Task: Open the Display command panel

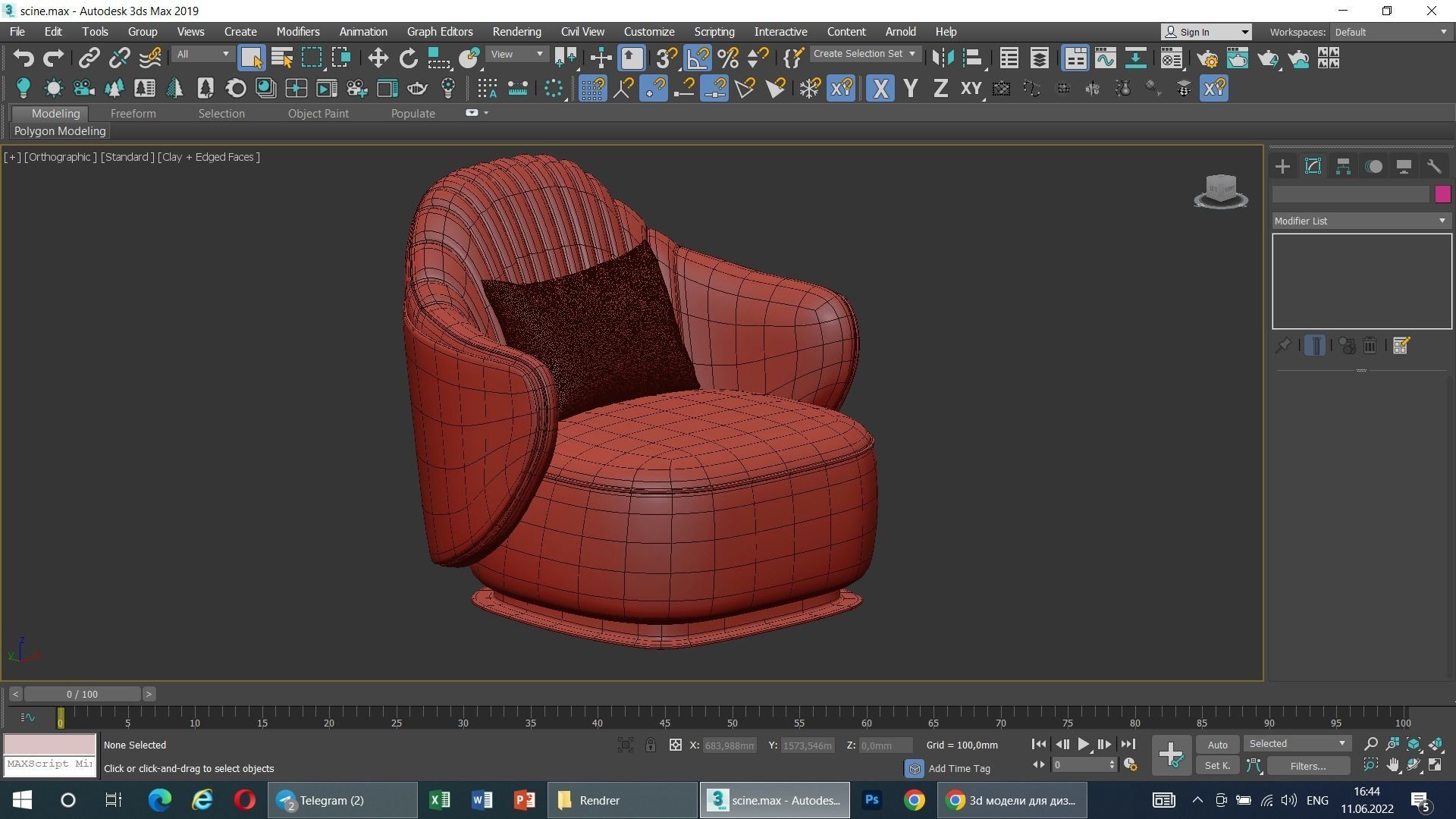Action: [x=1404, y=166]
